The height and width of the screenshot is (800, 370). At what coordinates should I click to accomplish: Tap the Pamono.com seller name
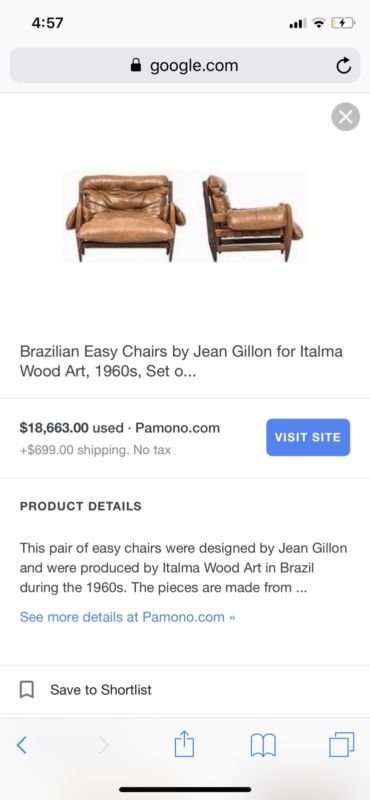coord(178,428)
